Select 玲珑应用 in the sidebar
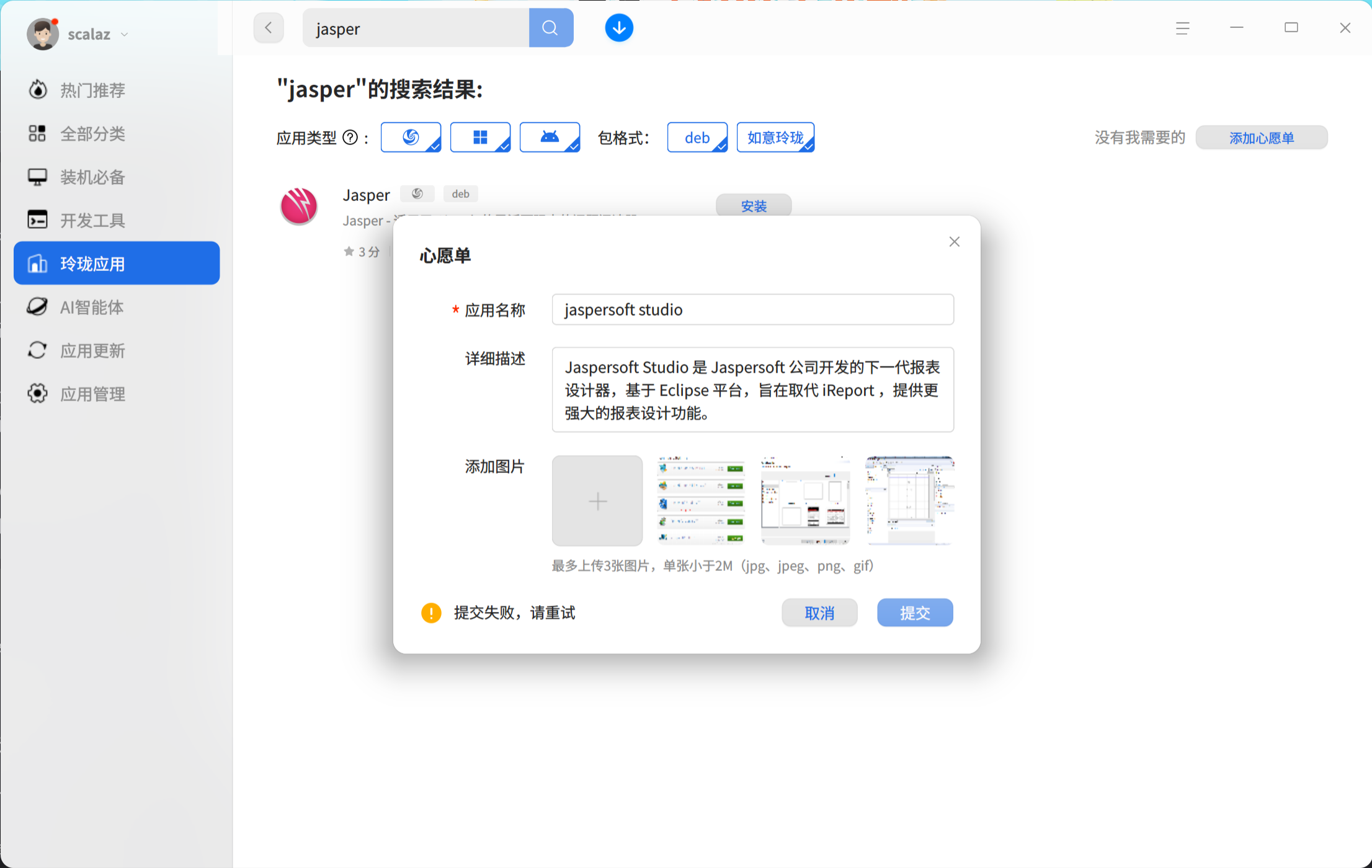The image size is (1372, 868). tap(117, 263)
